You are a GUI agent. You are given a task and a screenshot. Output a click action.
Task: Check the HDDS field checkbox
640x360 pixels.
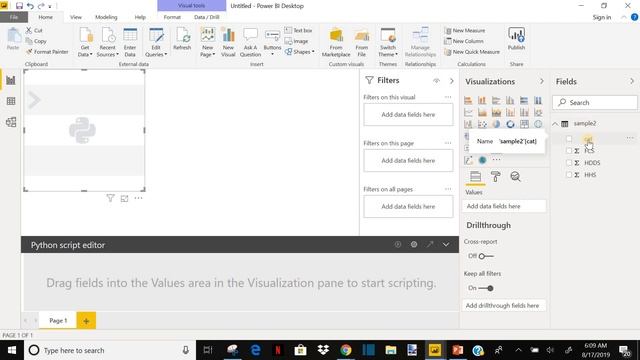[x=569, y=162]
